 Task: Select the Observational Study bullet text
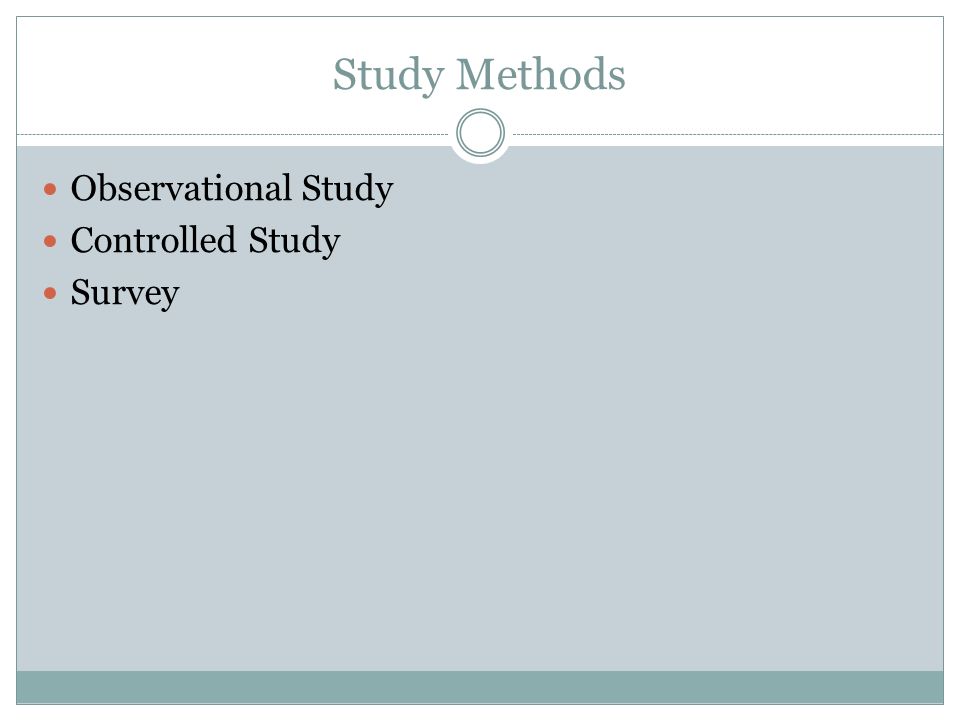pyautogui.click(x=232, y=189)
